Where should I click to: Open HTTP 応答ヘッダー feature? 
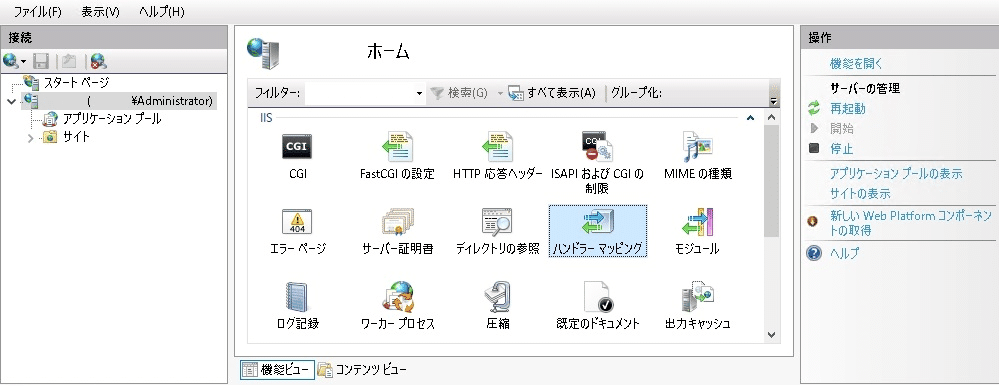[x=498, y=157]
